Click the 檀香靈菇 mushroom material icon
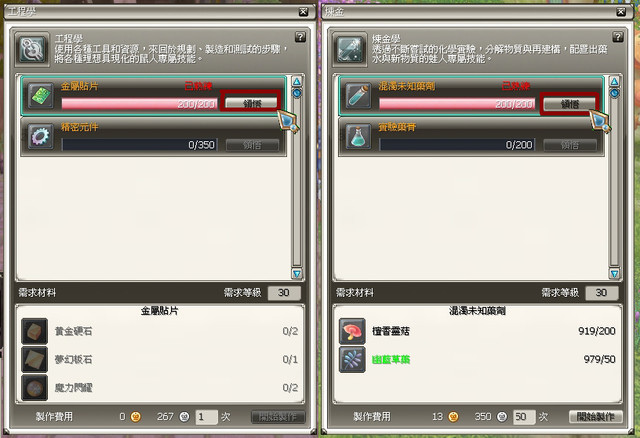 pos(352,331)
